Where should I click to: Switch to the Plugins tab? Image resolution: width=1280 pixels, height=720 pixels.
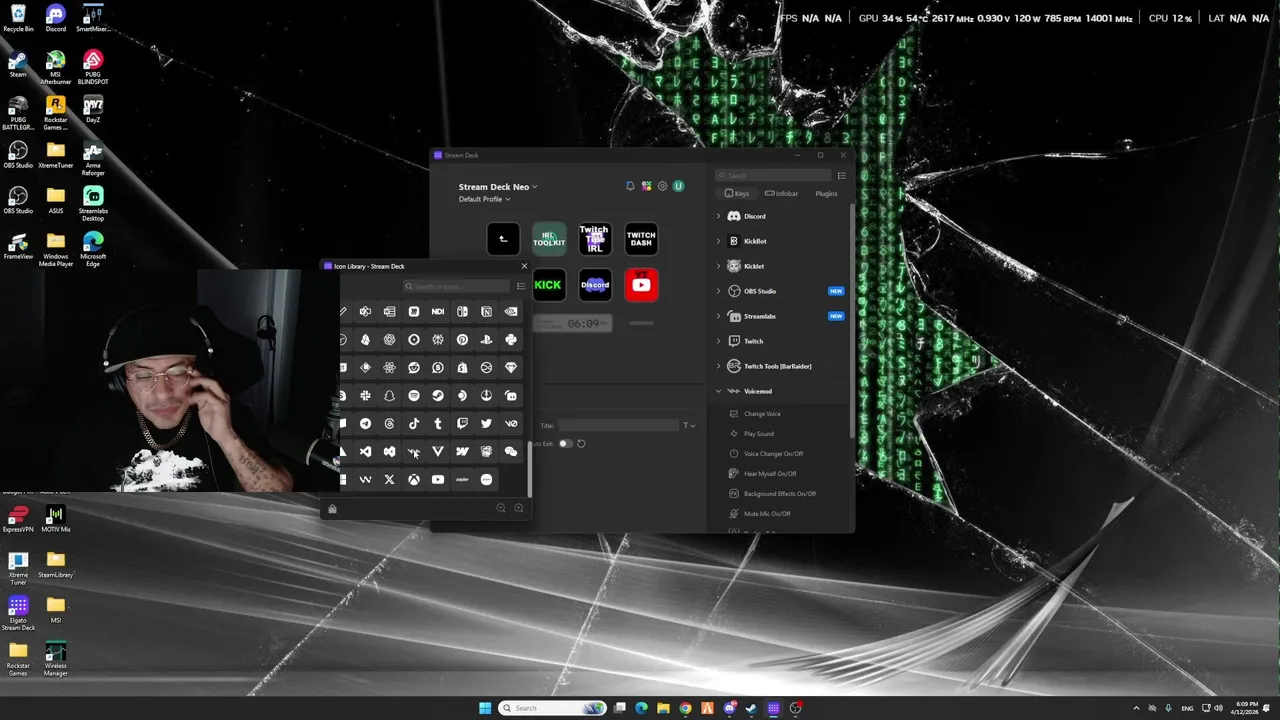click(826, 193)
